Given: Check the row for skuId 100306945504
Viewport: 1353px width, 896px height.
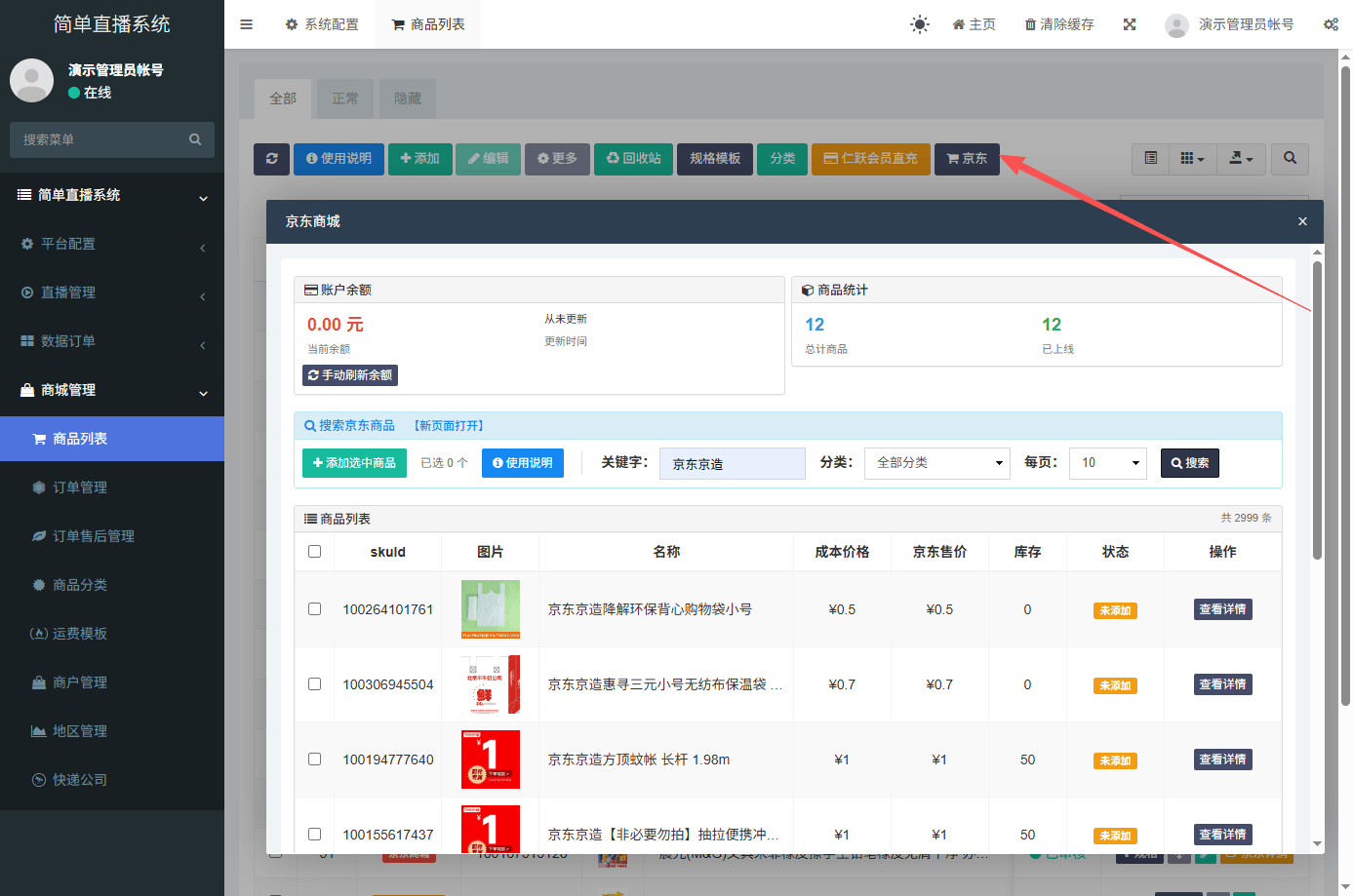Looking at the screenshot, I should tap(314, 683).
